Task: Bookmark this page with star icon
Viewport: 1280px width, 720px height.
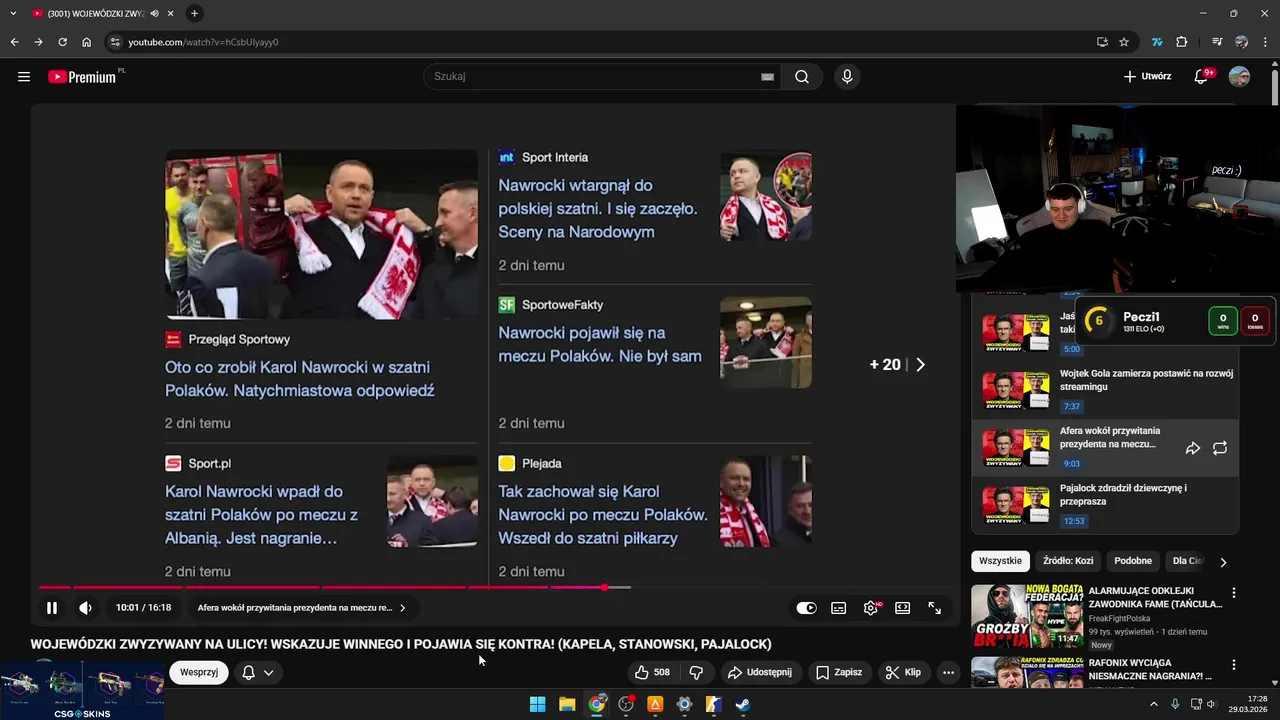Action: point(1124,42)
